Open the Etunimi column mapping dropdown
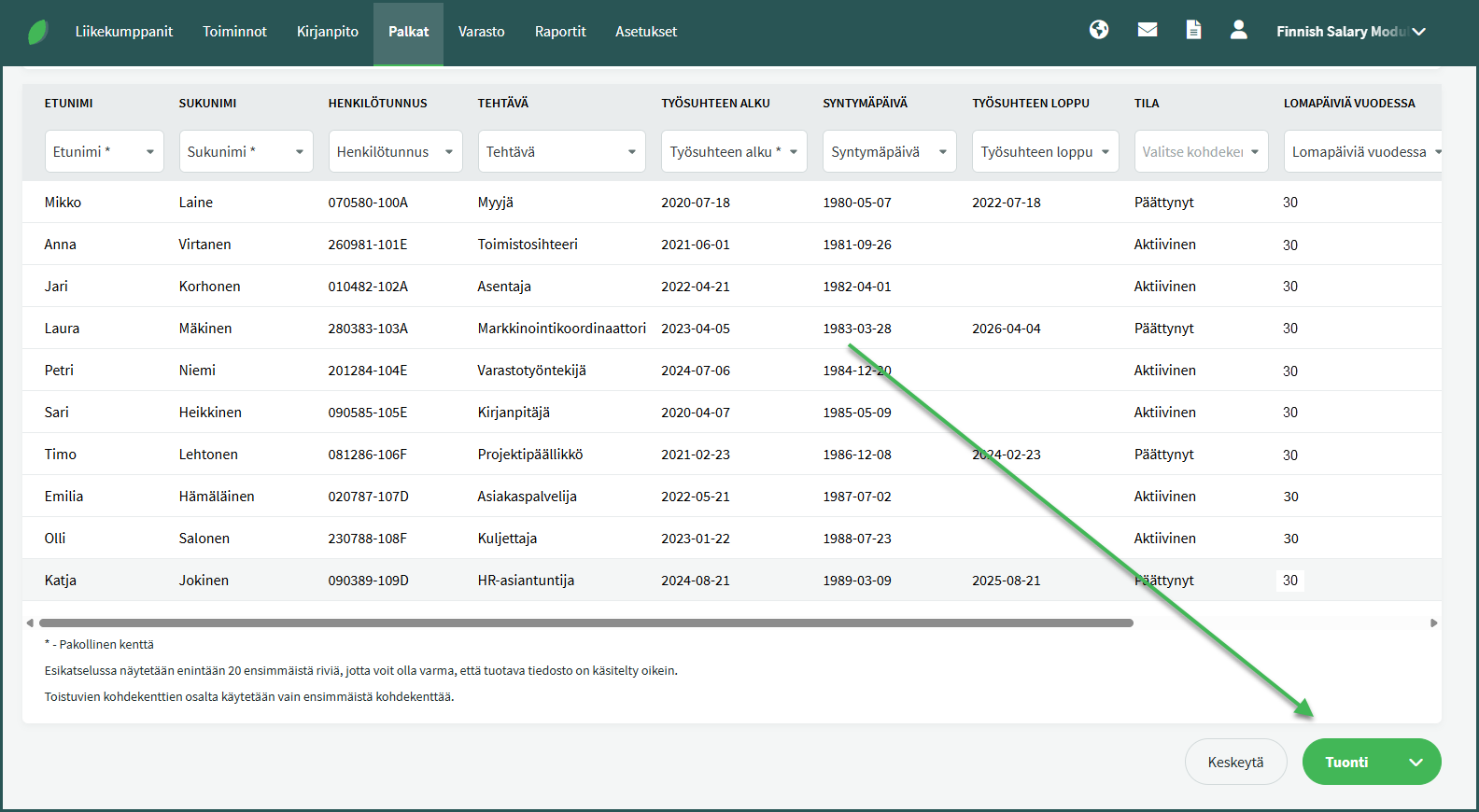 (104, 151)
